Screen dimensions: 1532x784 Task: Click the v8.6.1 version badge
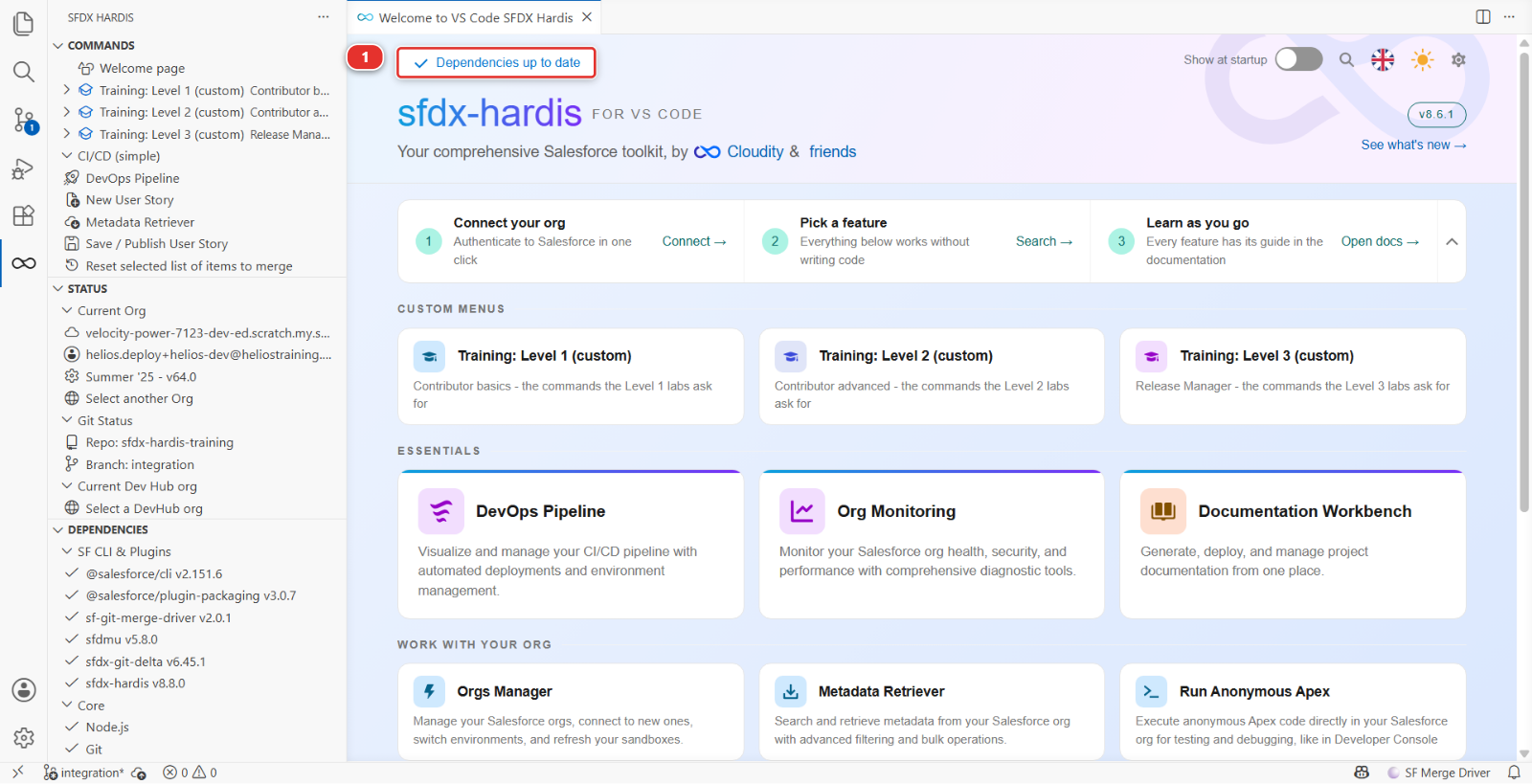pyautogui.click(x=1436, y=114)
